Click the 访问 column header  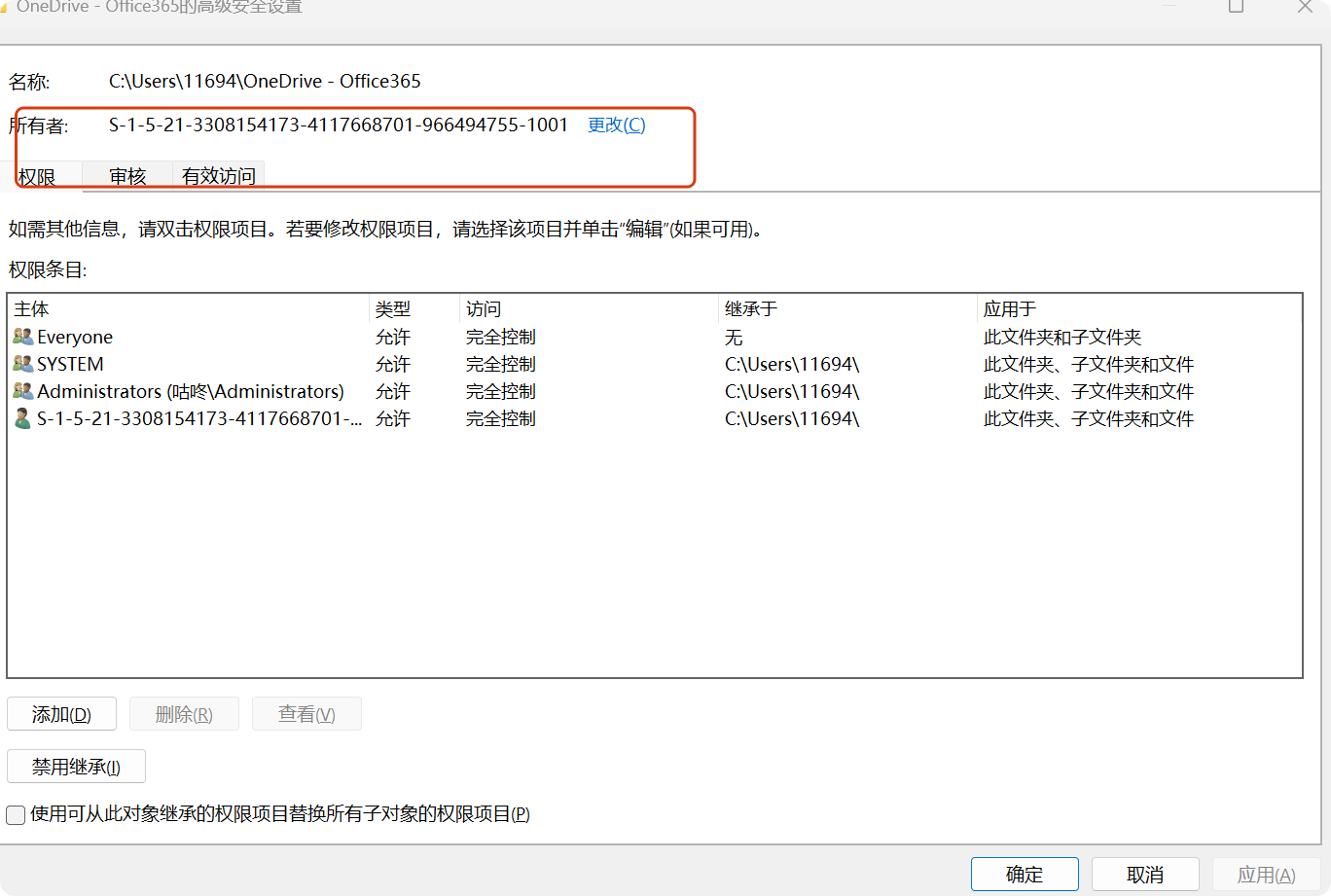589,309
